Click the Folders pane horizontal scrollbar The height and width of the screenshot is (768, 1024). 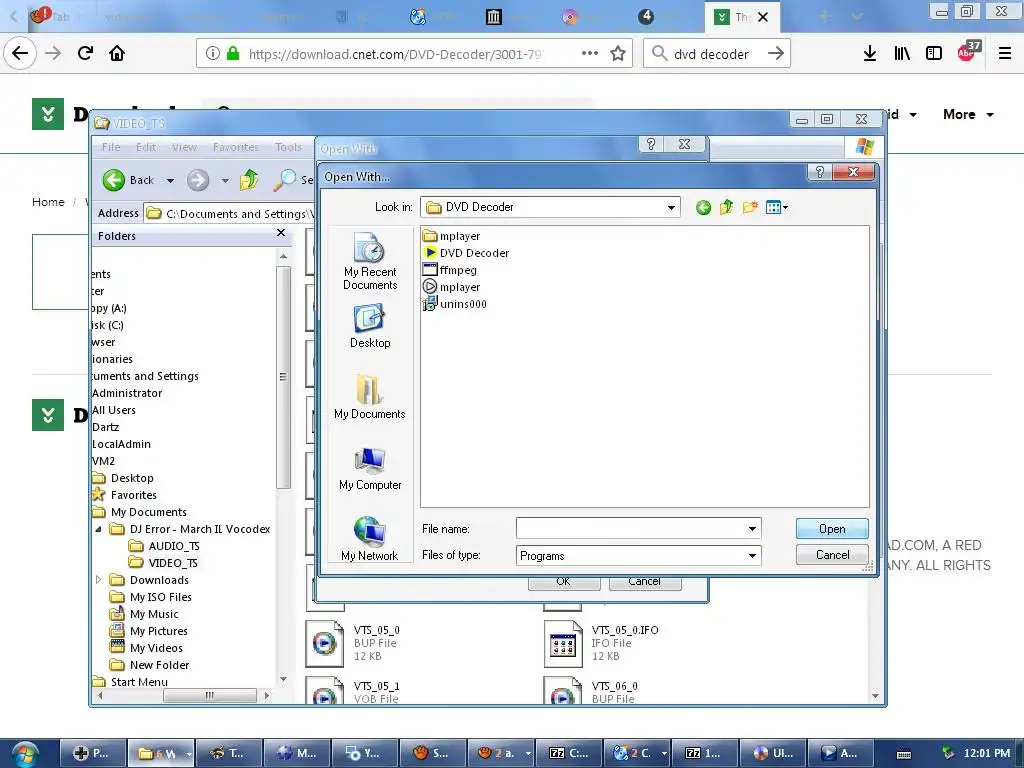[209, 696]
